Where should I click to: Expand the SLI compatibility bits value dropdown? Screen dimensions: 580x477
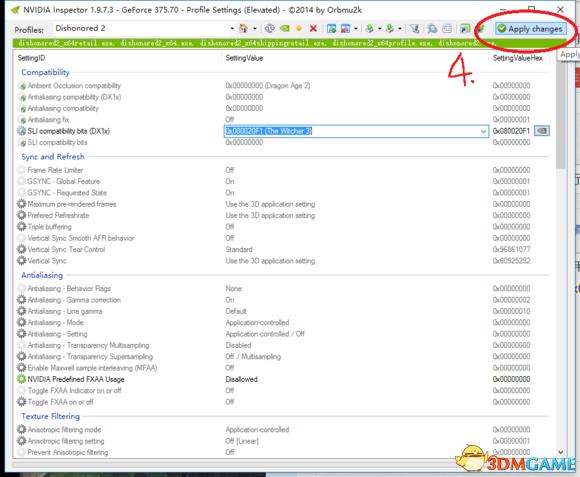point(483,131)
